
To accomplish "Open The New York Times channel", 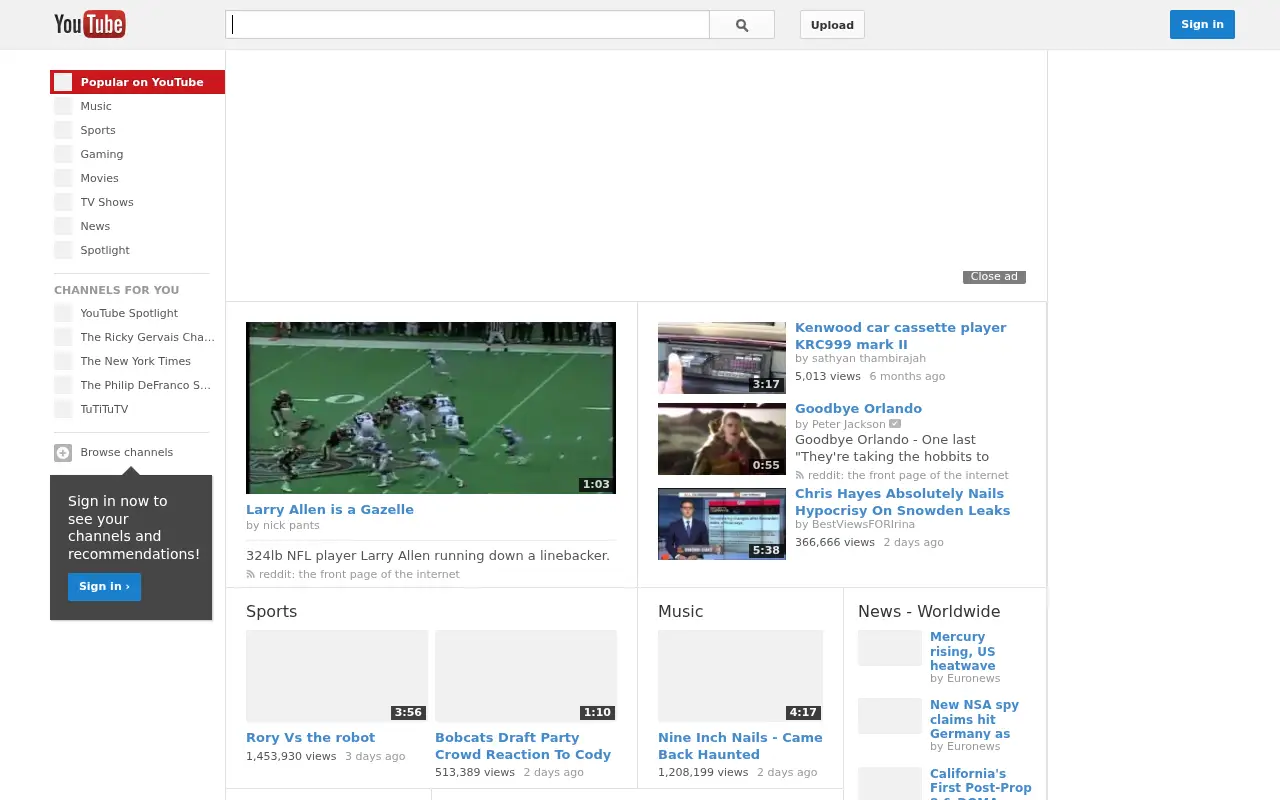I will click(x=137, y=361).
